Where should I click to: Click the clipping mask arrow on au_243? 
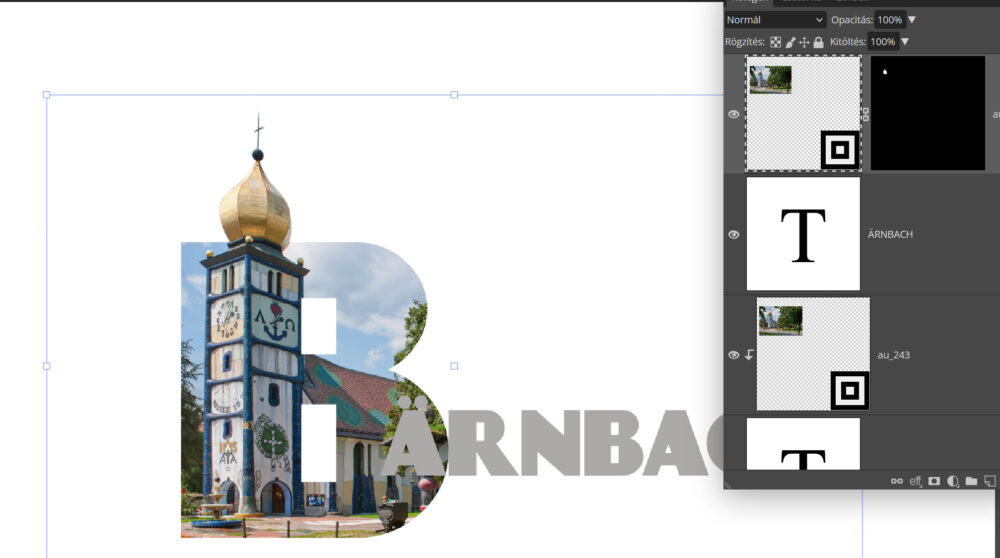click(749, 355)
